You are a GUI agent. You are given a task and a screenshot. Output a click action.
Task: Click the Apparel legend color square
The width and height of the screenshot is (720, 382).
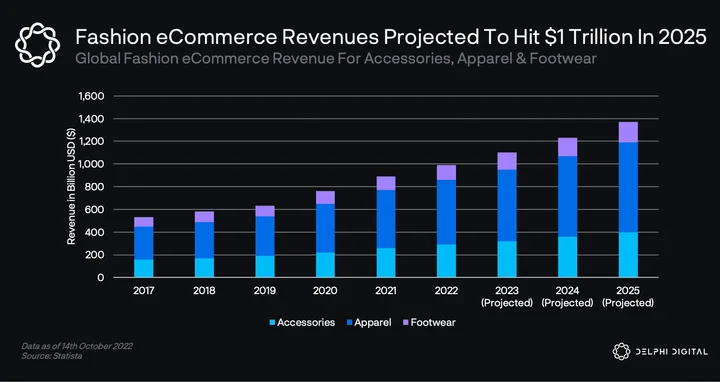point(349,323)
